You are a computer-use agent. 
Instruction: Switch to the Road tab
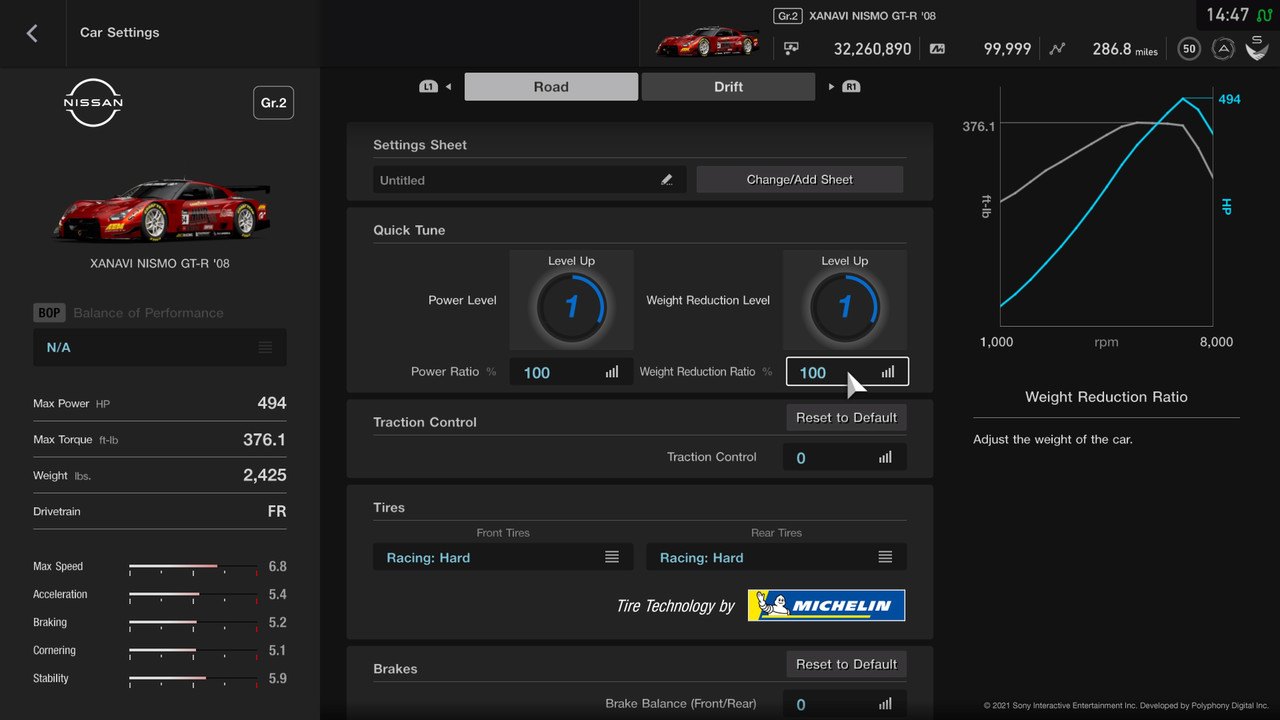(551, 87)
